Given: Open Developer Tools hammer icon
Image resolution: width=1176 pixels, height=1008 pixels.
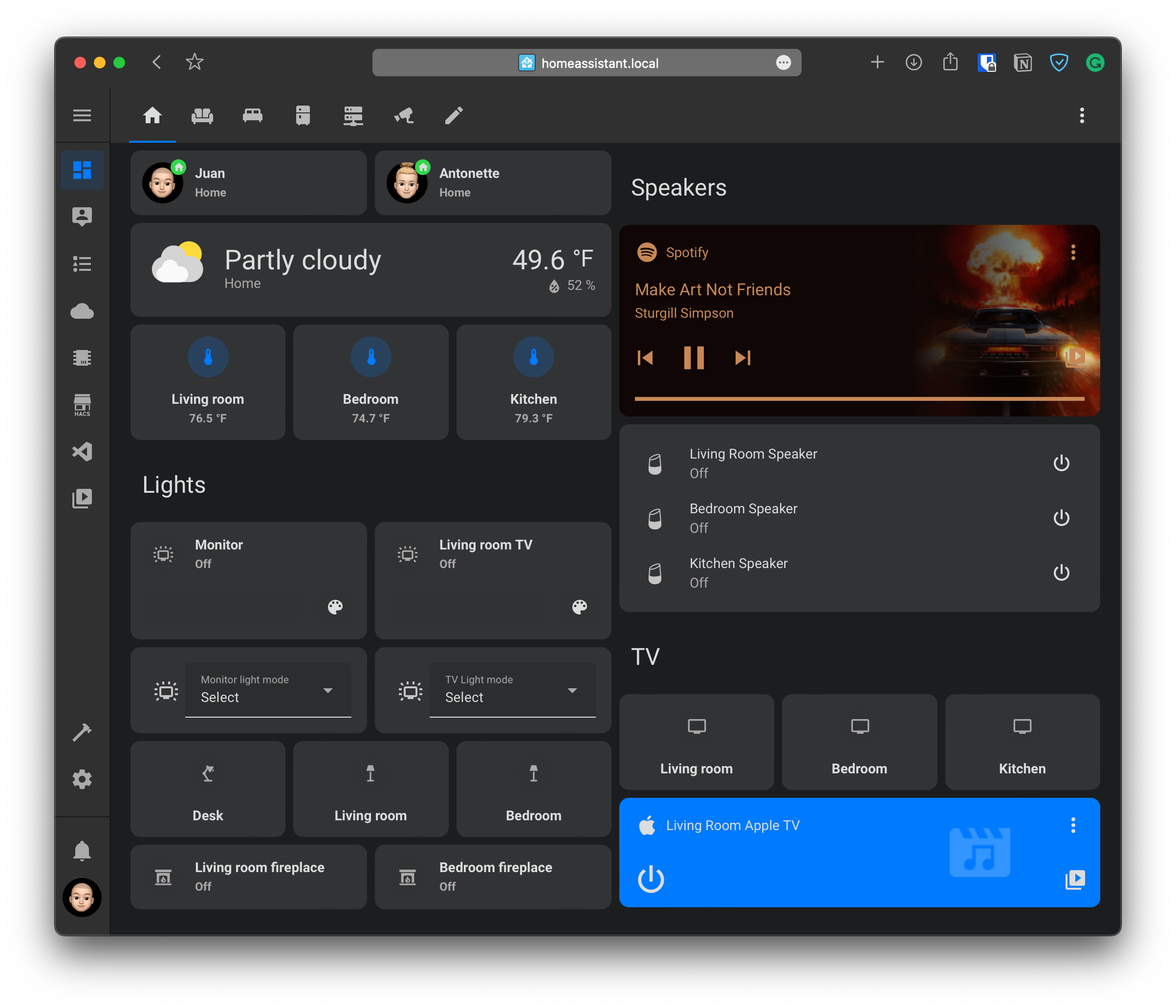Looking at the screenshot, I should coord(82,732).
